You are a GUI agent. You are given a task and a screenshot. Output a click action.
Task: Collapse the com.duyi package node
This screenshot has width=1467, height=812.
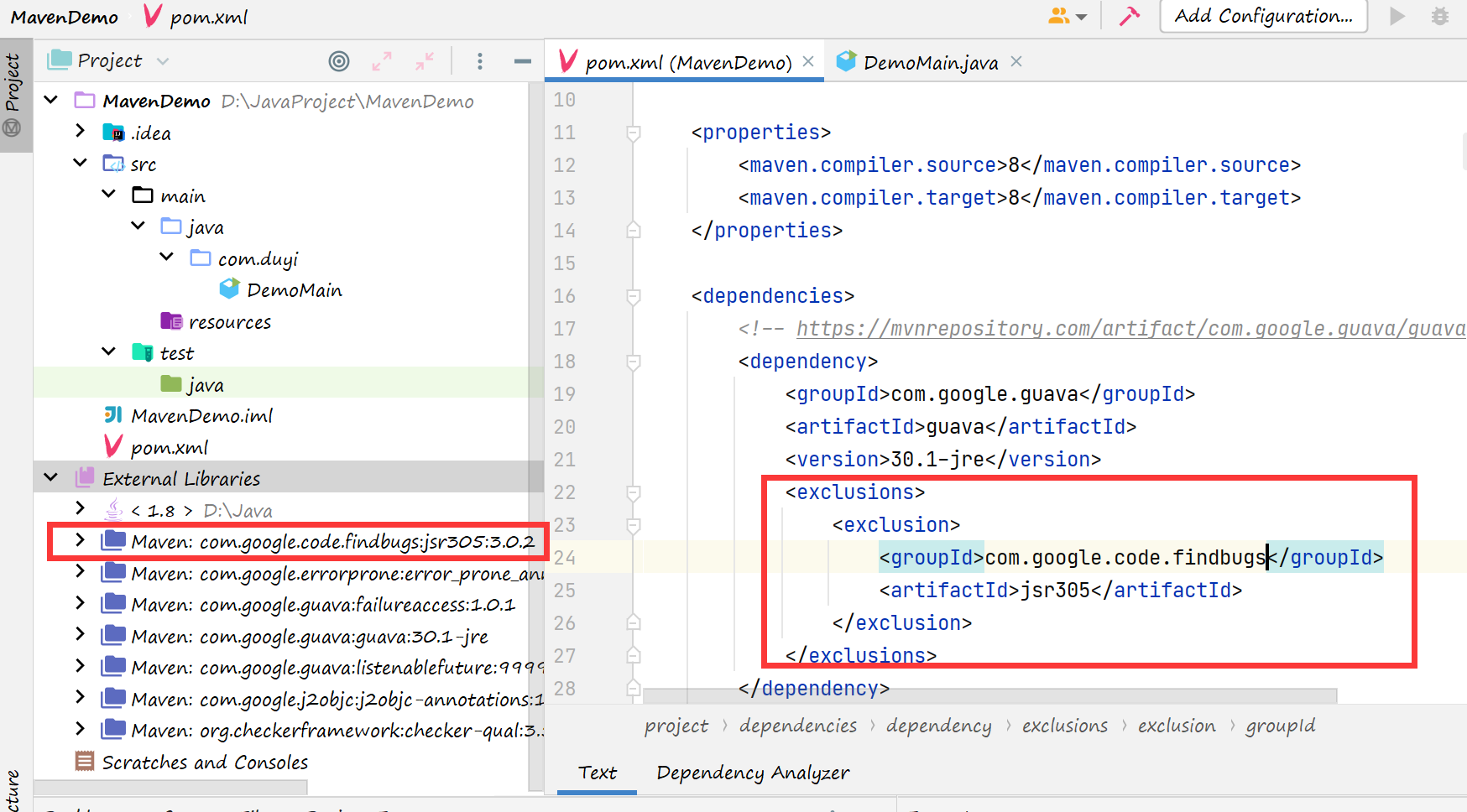166,258
